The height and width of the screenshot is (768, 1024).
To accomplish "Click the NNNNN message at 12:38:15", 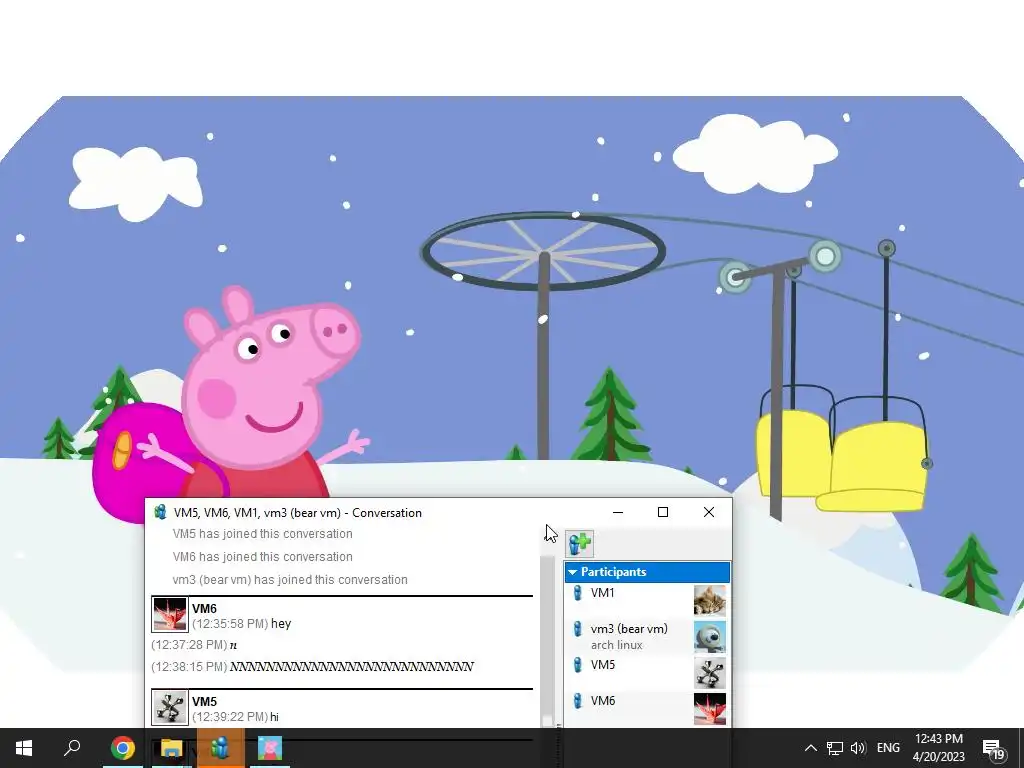I will [351, 667].
